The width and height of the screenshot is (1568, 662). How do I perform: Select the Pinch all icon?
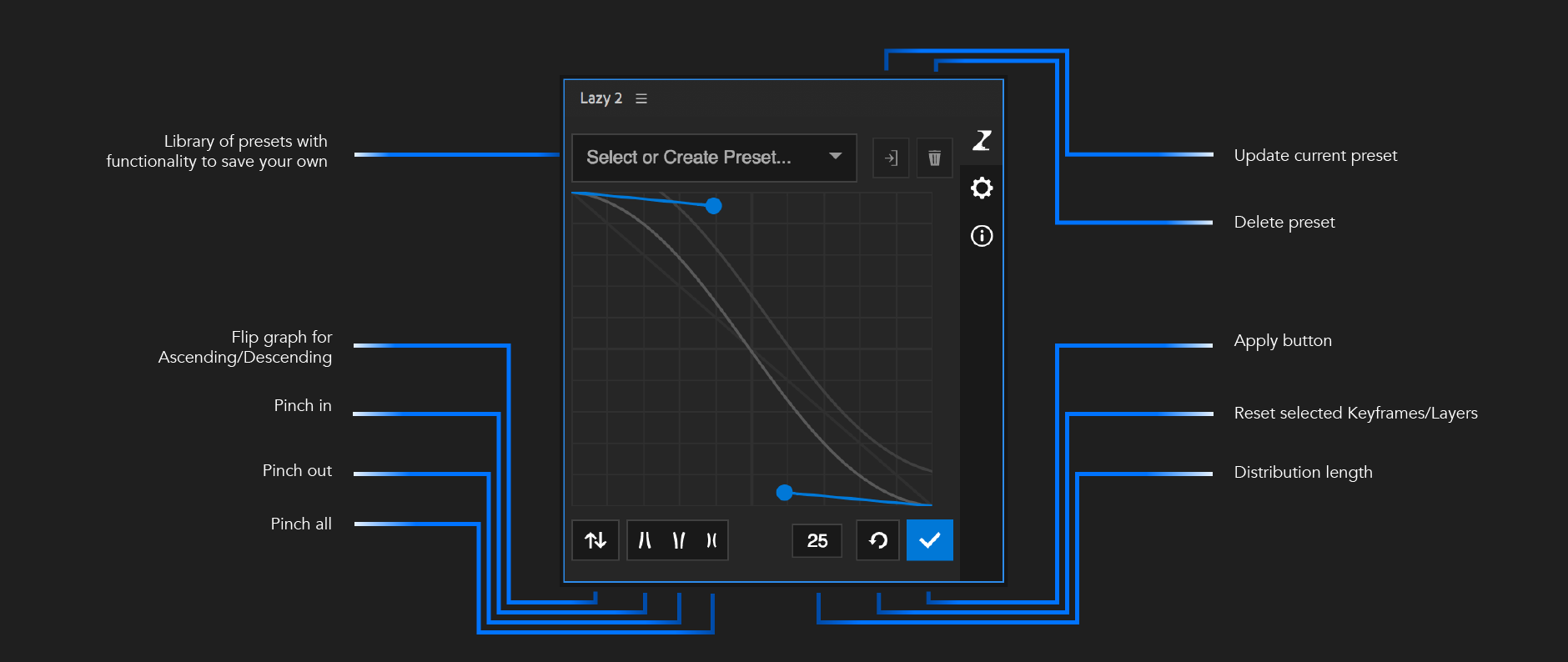click(x=711, y=540)
